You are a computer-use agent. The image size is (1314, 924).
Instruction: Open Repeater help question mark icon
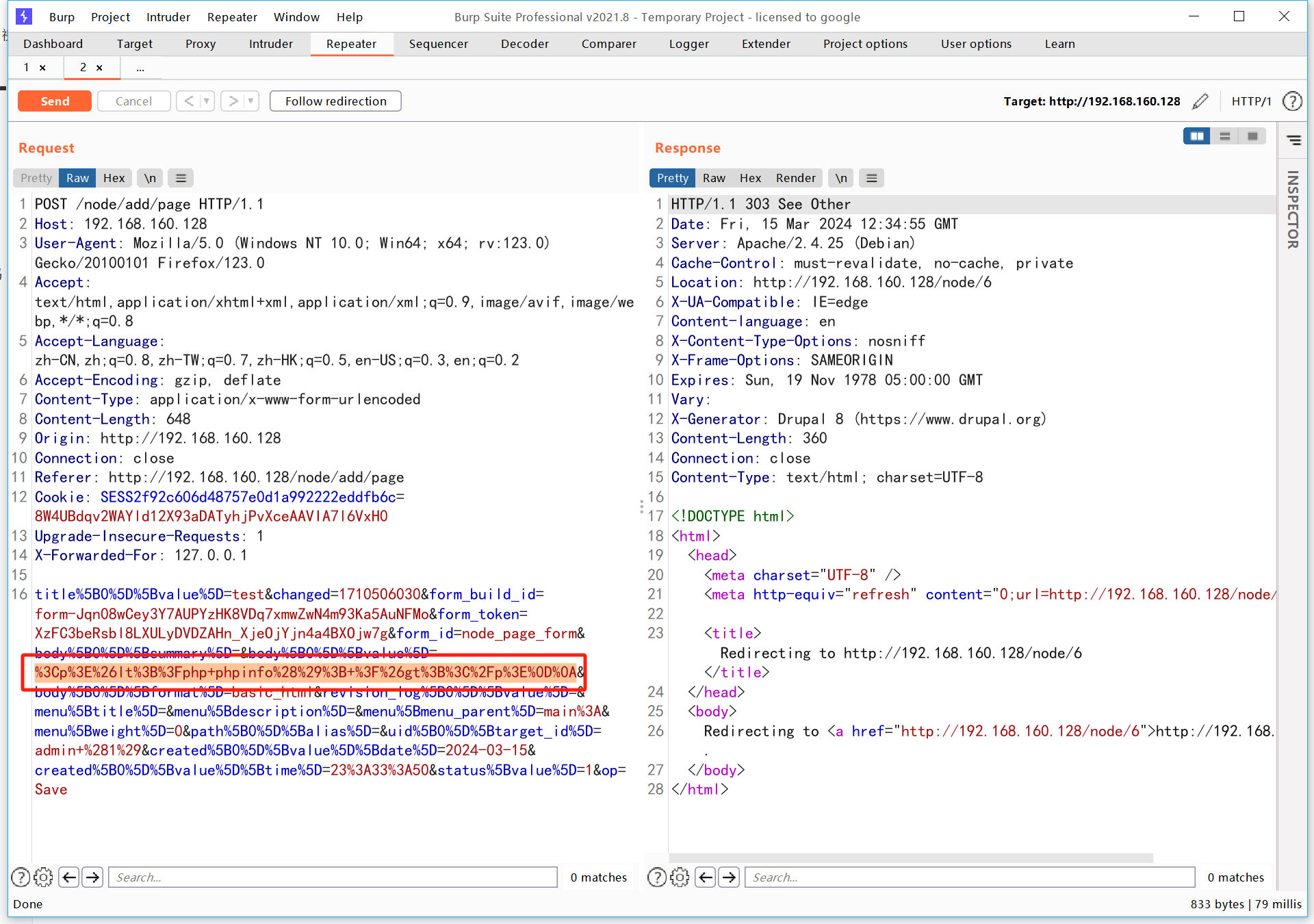(1291, 101)
